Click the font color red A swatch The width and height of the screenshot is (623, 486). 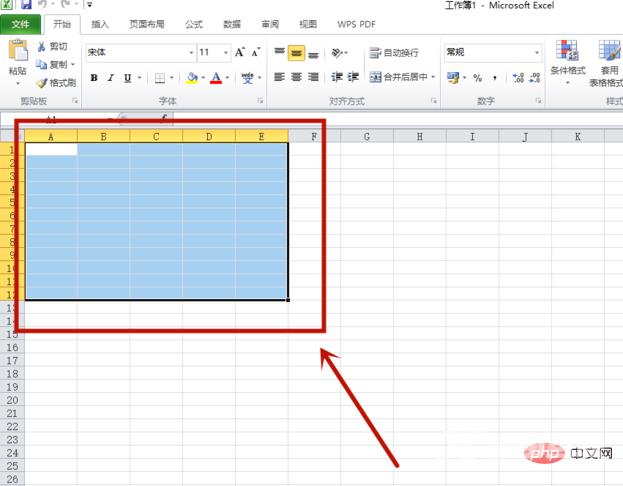point(216,77)
